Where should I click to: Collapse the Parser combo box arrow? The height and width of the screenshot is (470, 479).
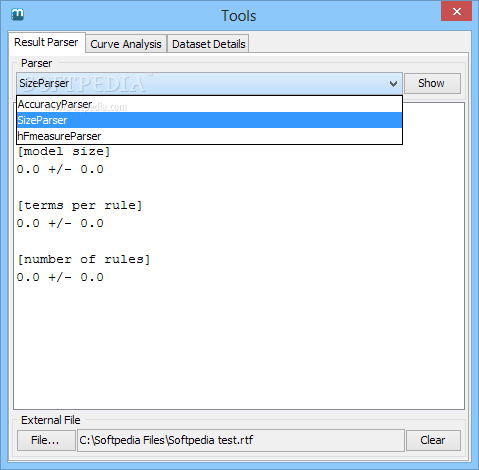click(393, 84)
